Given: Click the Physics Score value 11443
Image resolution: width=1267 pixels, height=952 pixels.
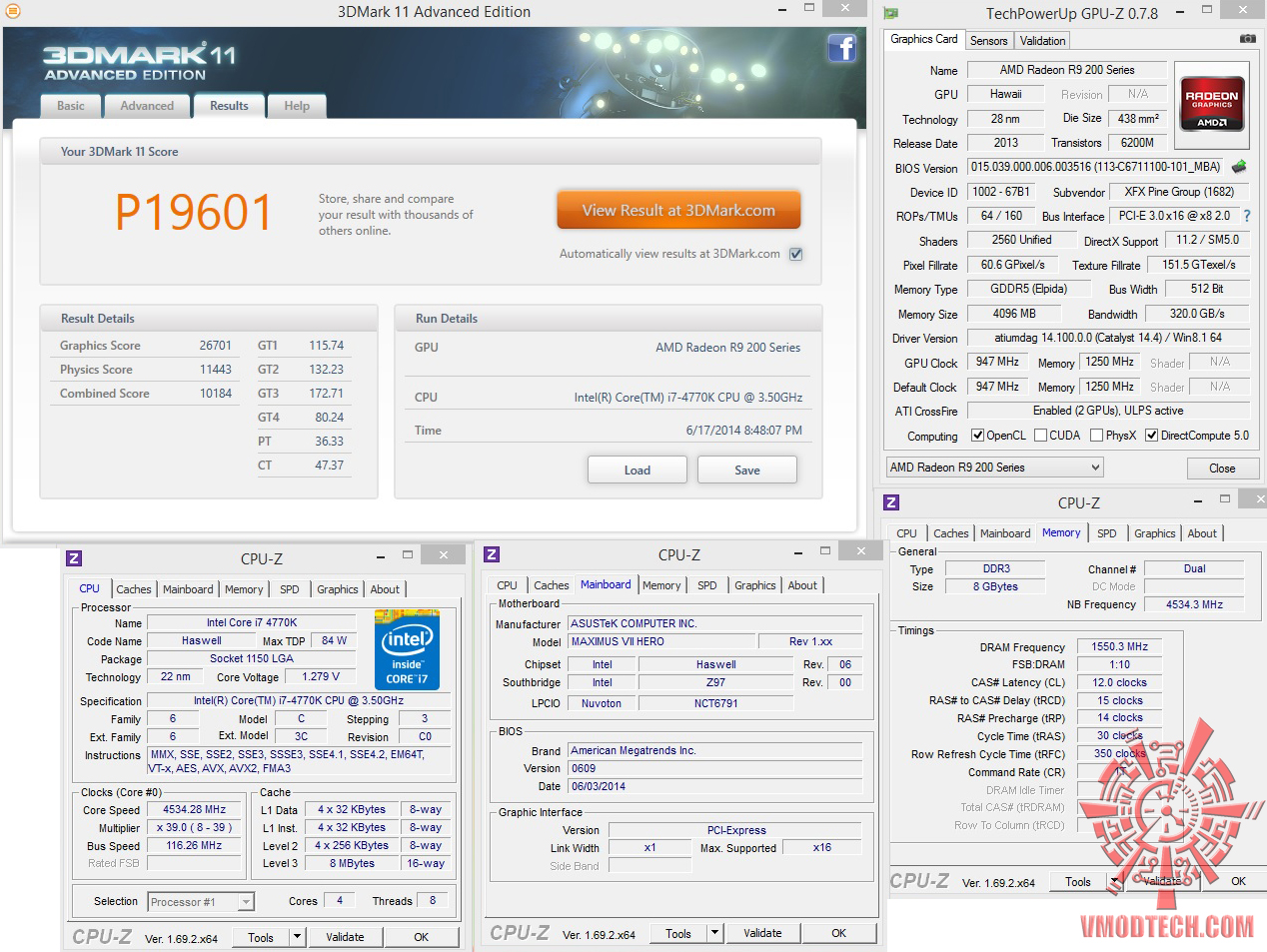Looking at the screenshot, I should pyautogui.click(x=215, y=370).
